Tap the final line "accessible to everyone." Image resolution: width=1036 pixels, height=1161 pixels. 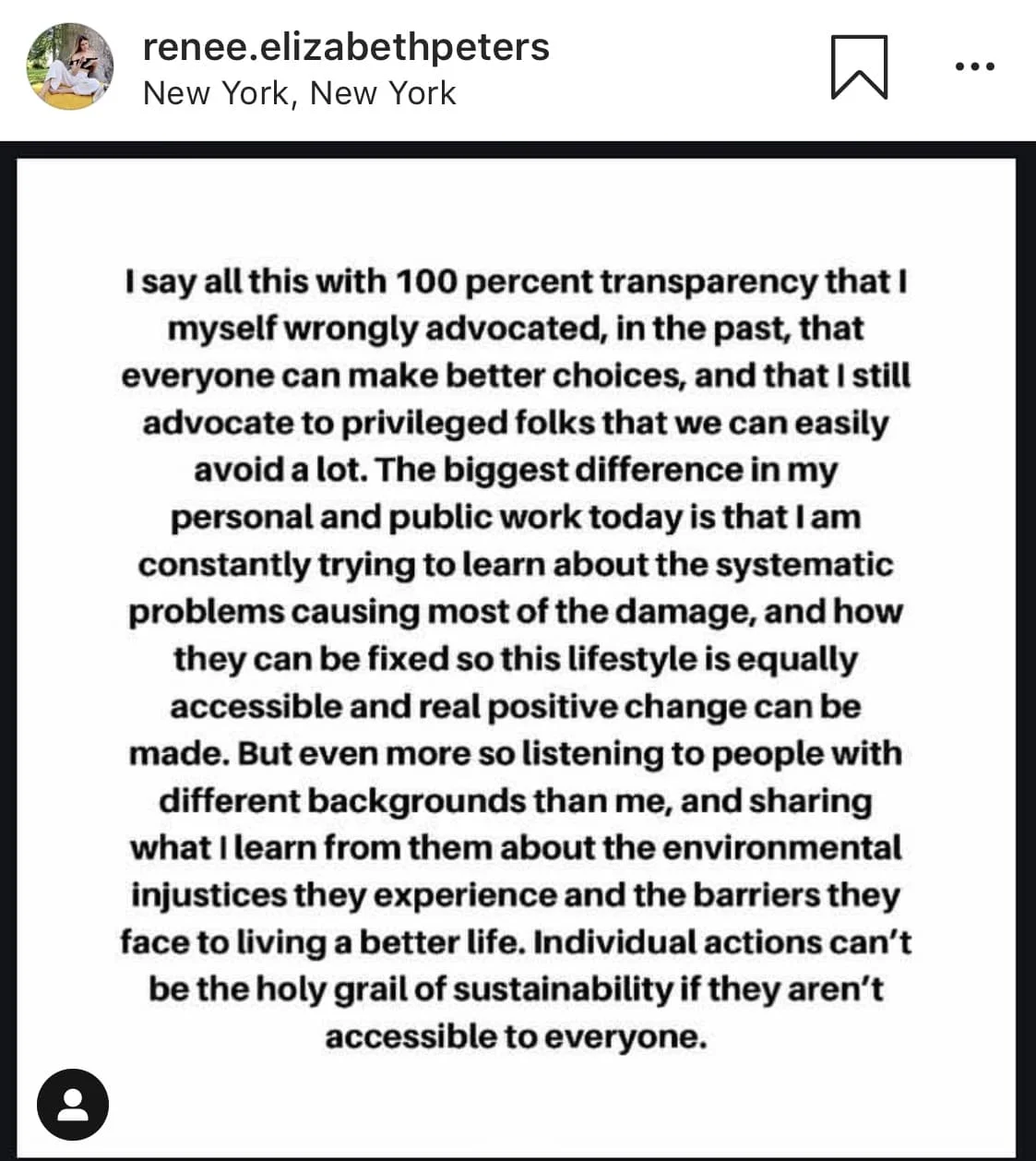(x=516, y=1035)
